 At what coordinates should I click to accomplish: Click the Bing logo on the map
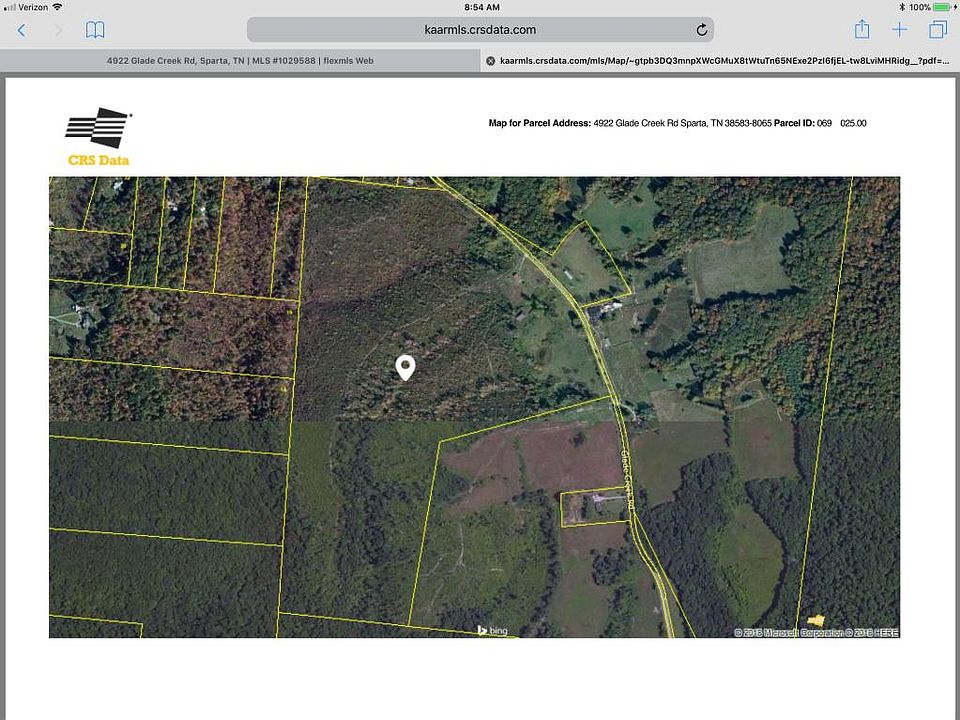click(492, 630)
